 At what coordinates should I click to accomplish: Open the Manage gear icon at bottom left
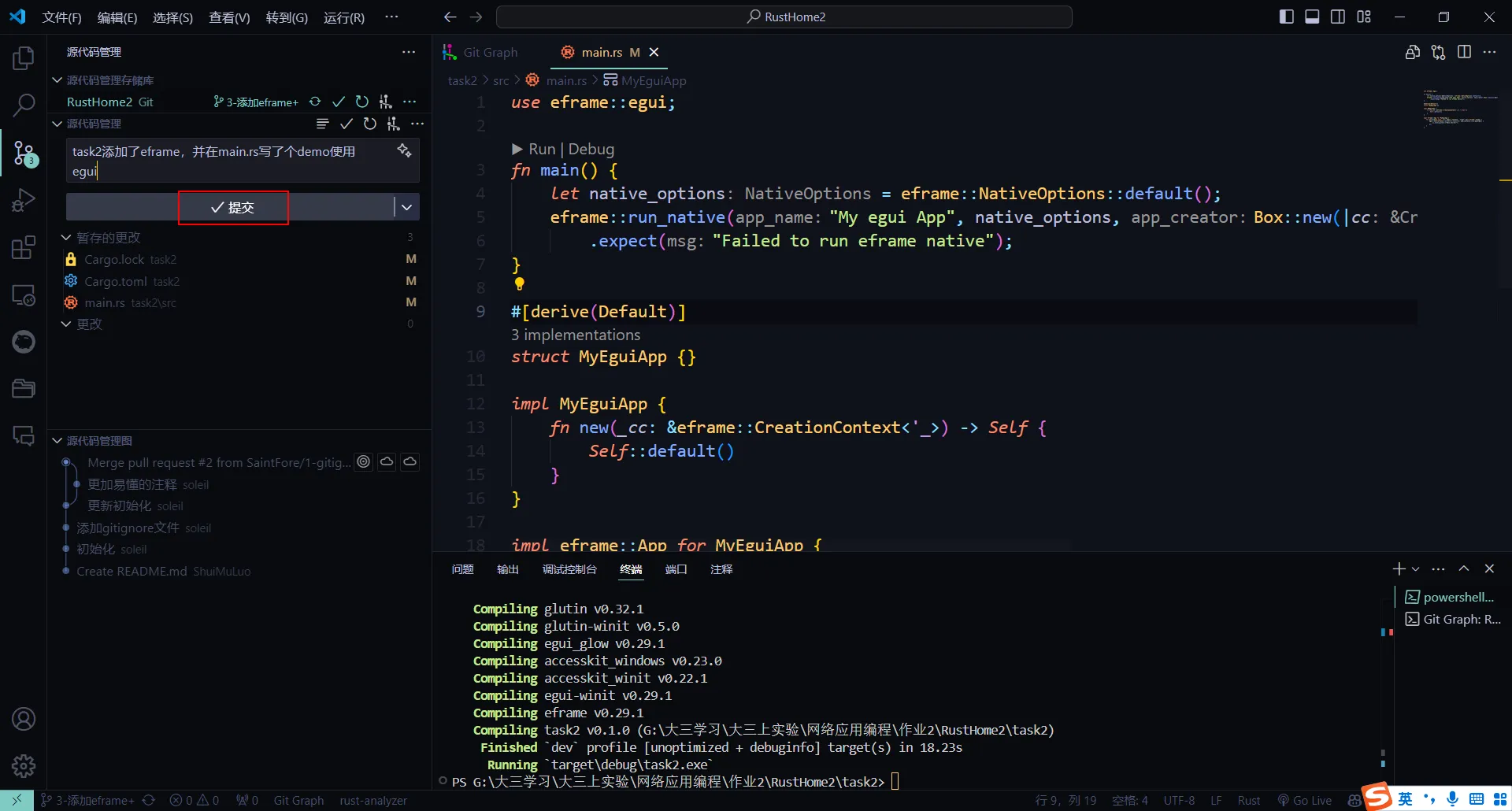click(x=24, y=765)
